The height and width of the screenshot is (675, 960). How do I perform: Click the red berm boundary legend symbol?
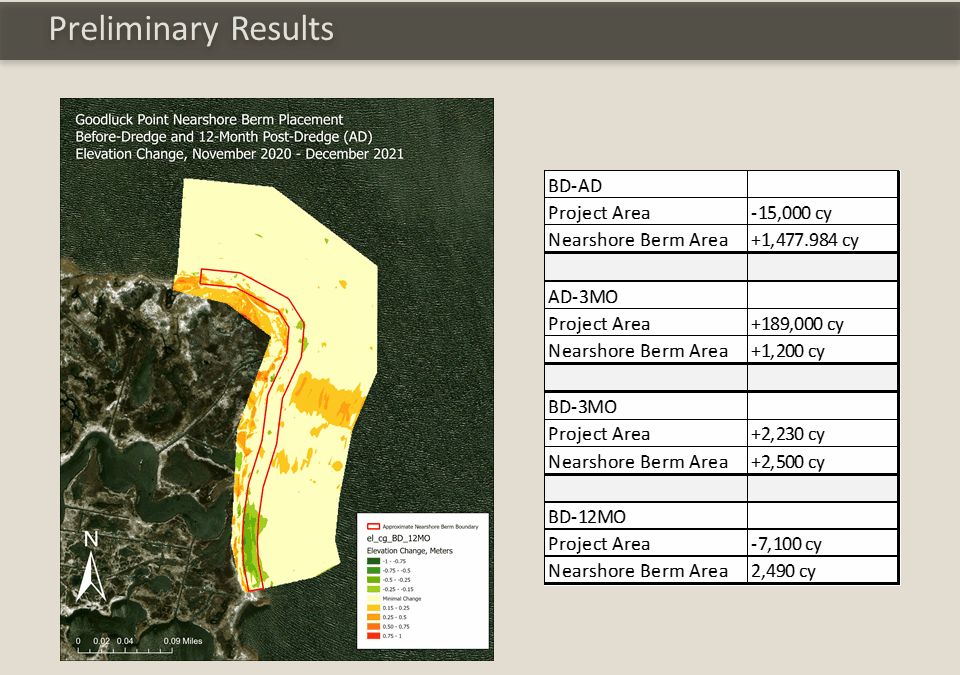[x=375, y=526]
